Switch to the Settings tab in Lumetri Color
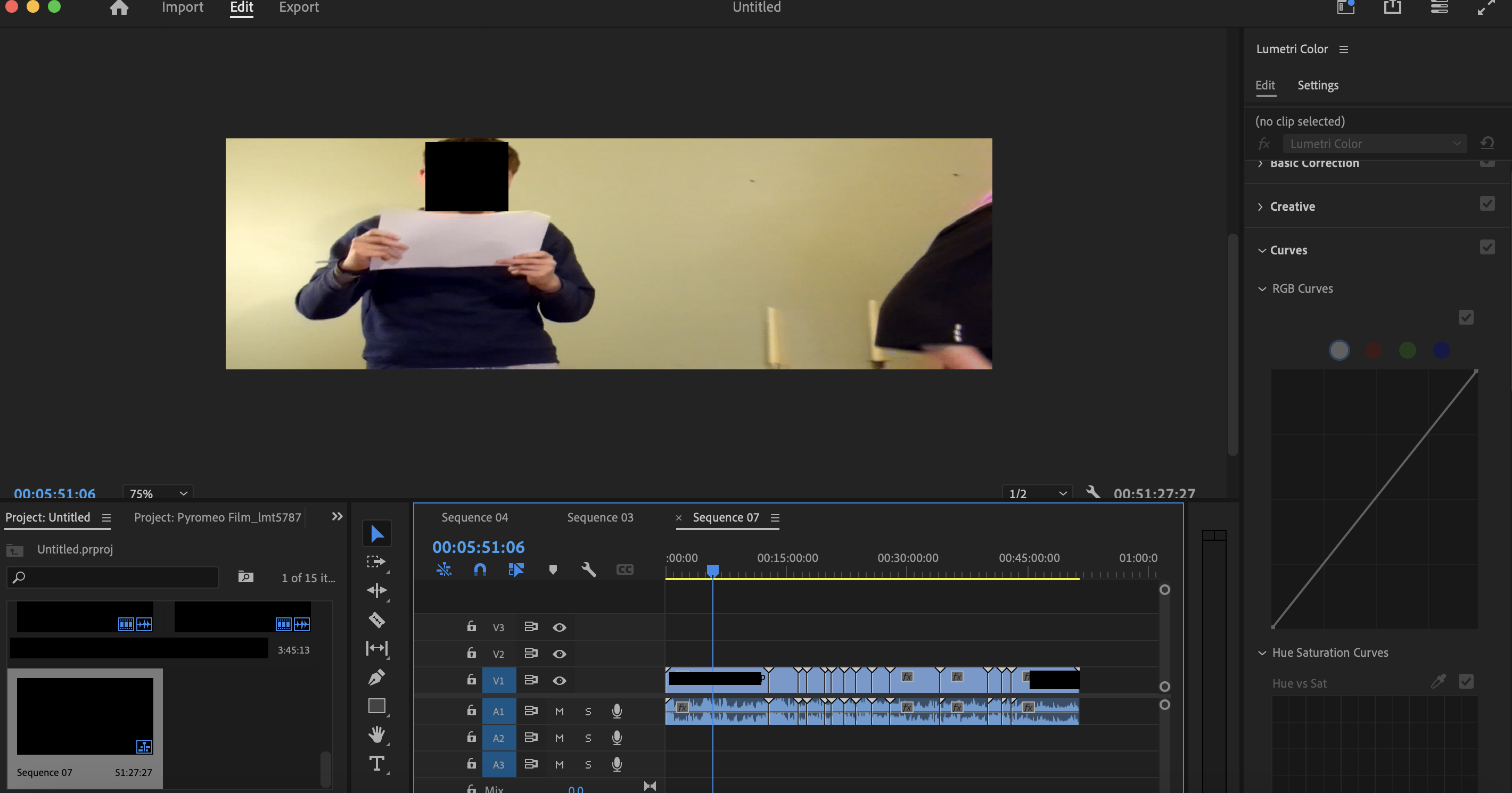Viewport: 1512px width, 793px height. [x=1318, y=85]
